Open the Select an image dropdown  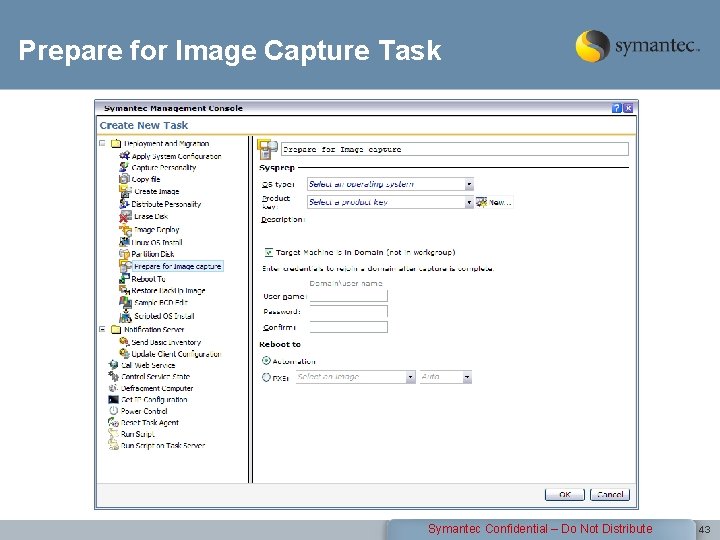pos(356,377)
